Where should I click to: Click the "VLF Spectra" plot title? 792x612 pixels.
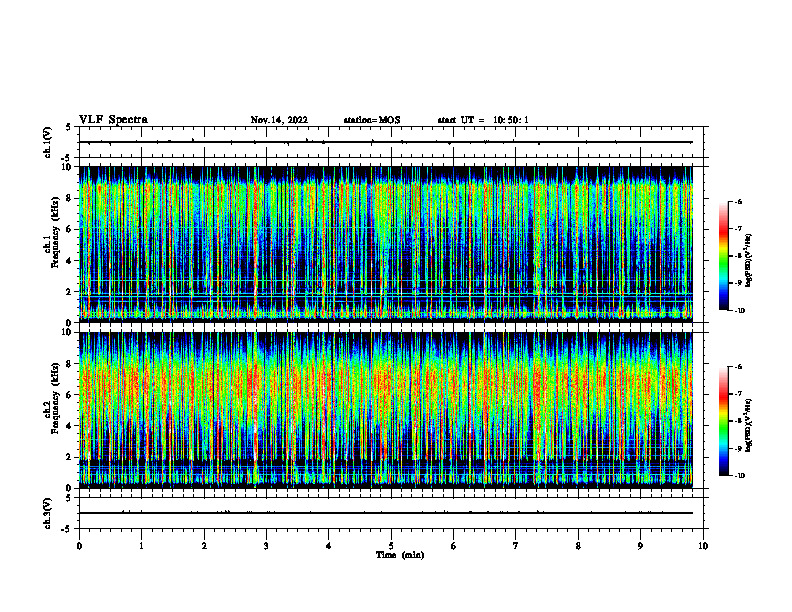pos(113,120)
